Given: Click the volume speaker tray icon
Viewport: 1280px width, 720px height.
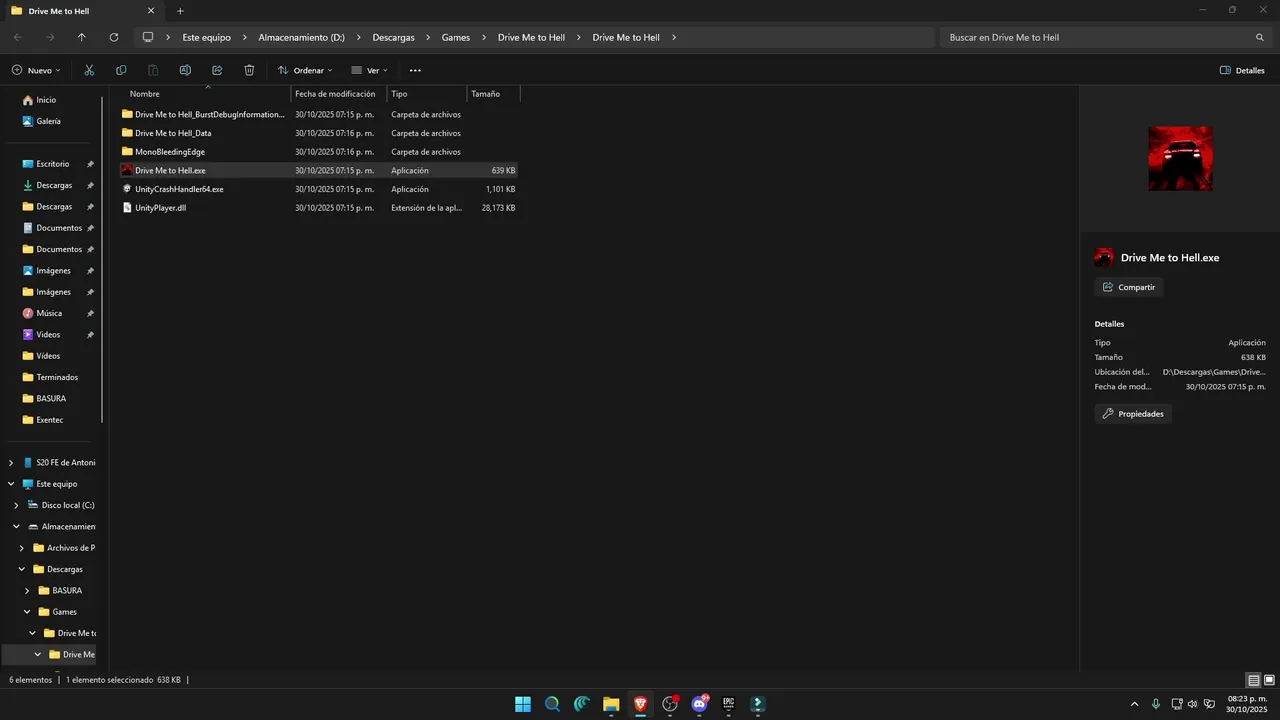Looking at the screenshot, I should (1192, 704).
